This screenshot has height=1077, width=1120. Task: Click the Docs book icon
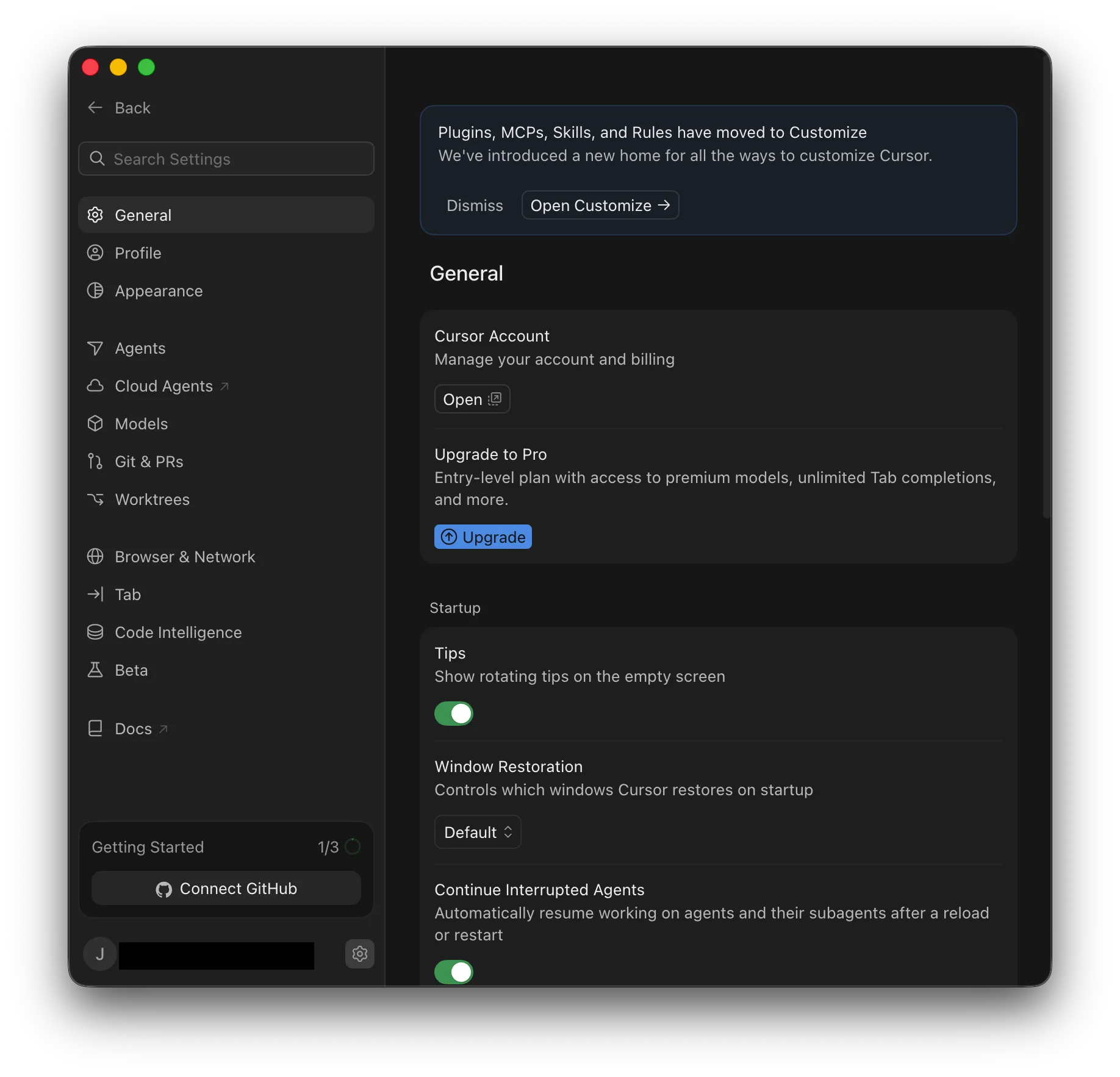[x=95, y=728]
